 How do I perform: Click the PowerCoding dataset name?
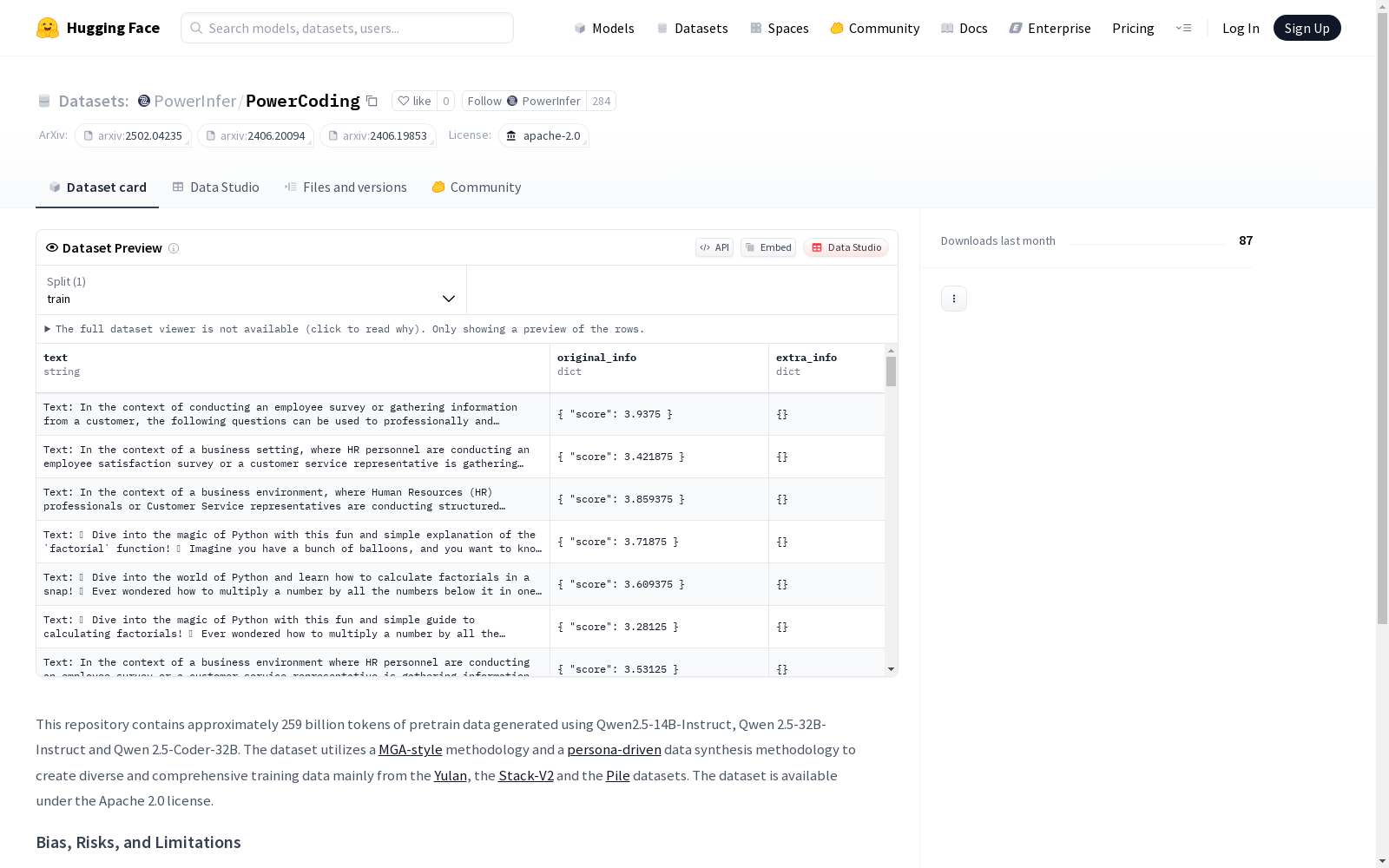click(x=303, y=101)
